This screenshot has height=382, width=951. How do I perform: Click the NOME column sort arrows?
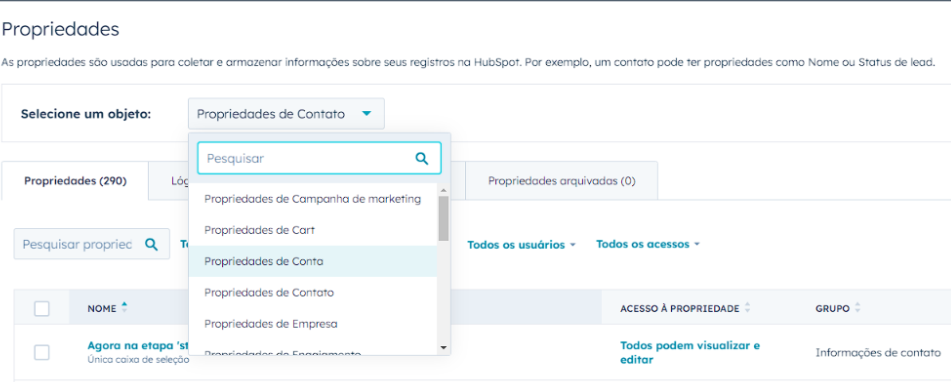(124, 307)
